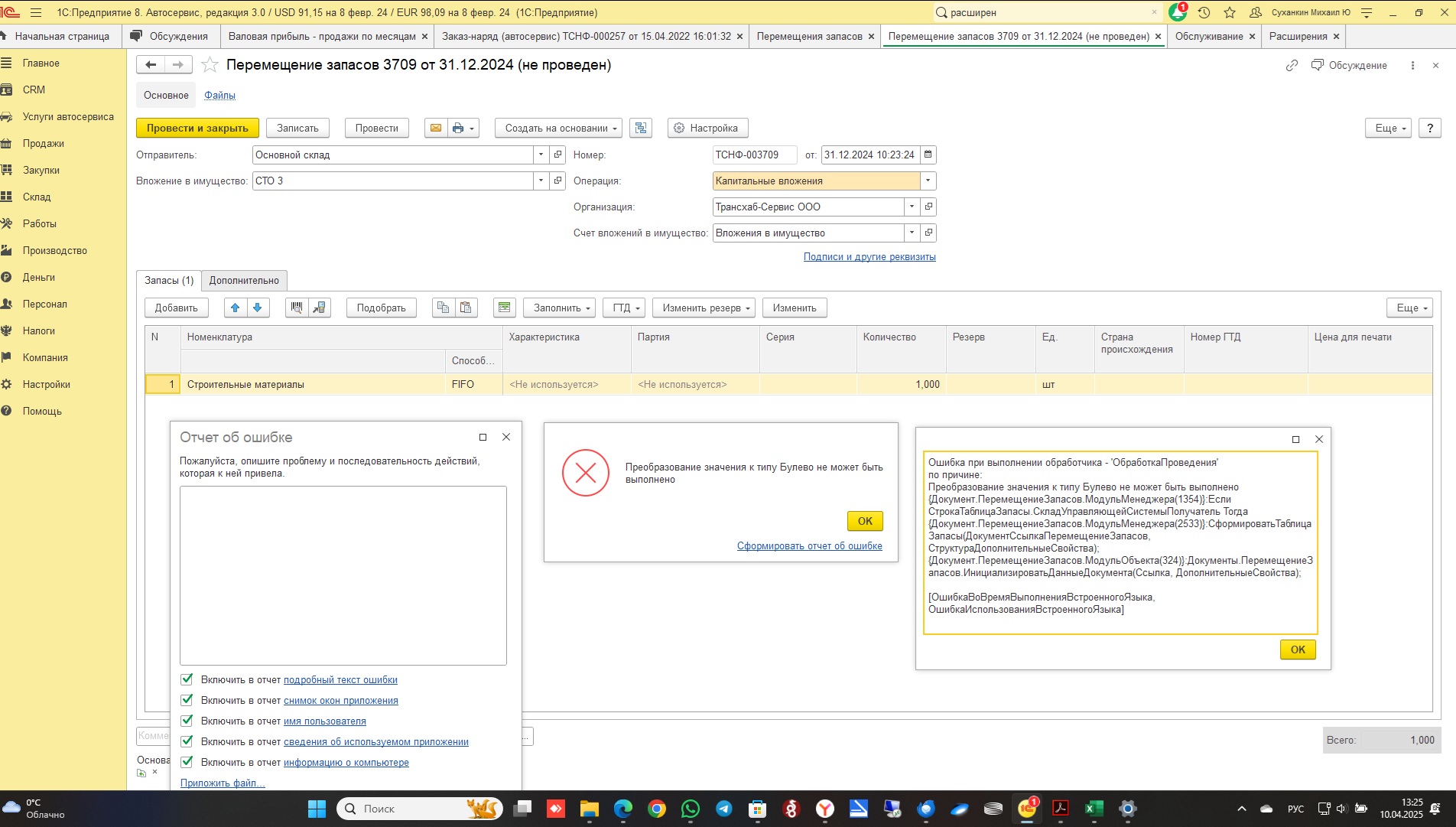Switch to Дополнительно tab

(244, 280)
